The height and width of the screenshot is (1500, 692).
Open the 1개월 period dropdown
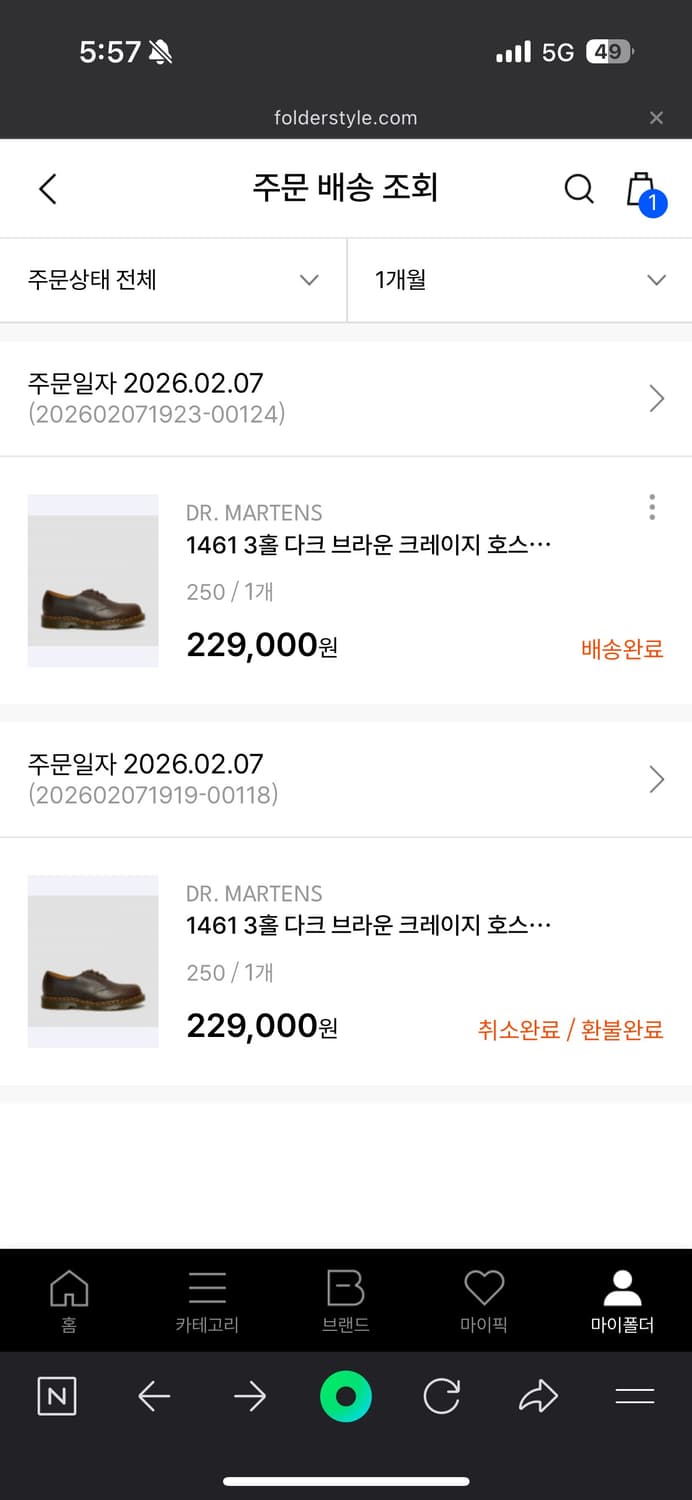[x=519, y=280]
